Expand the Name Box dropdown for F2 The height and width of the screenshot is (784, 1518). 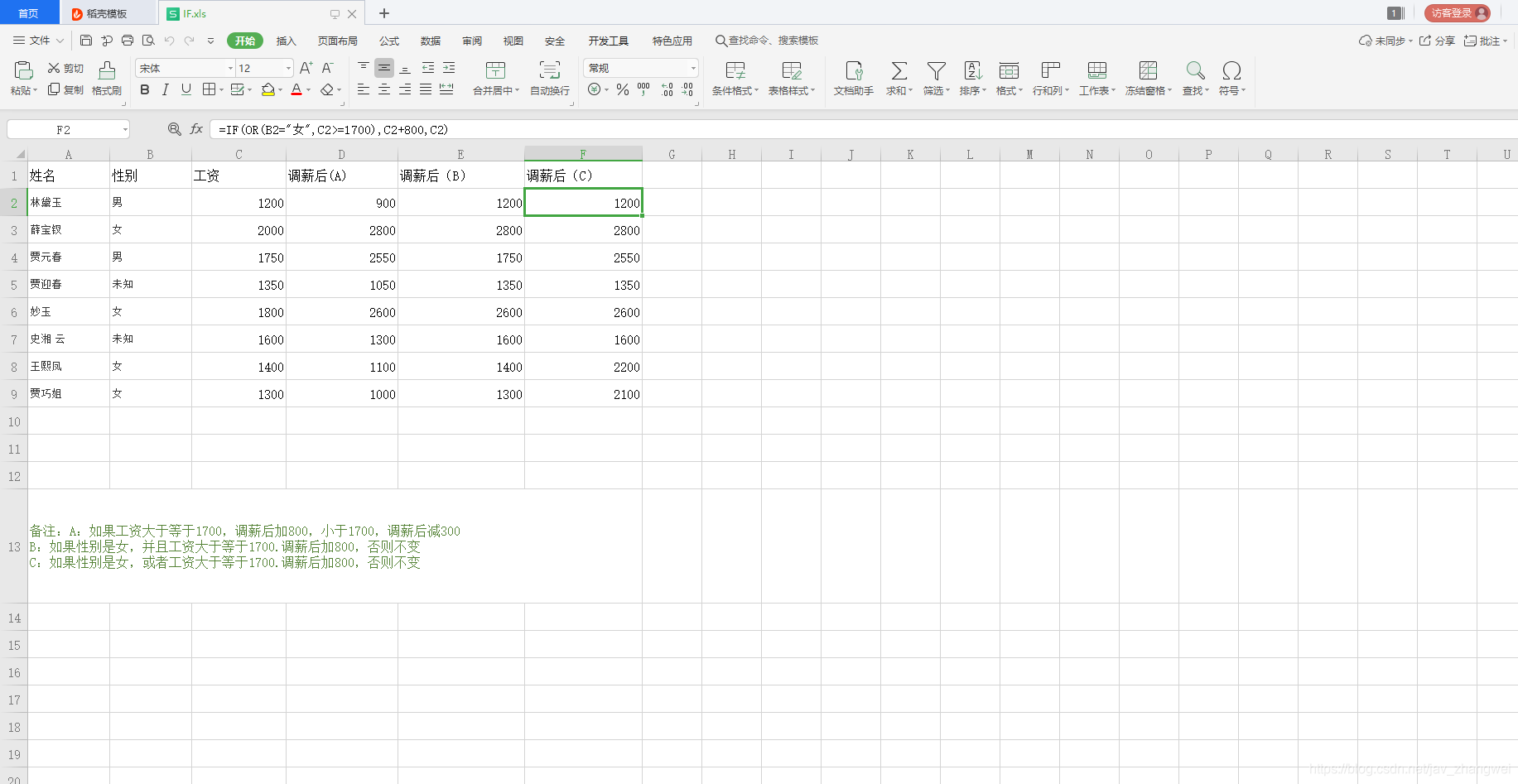tap(125, 130)
